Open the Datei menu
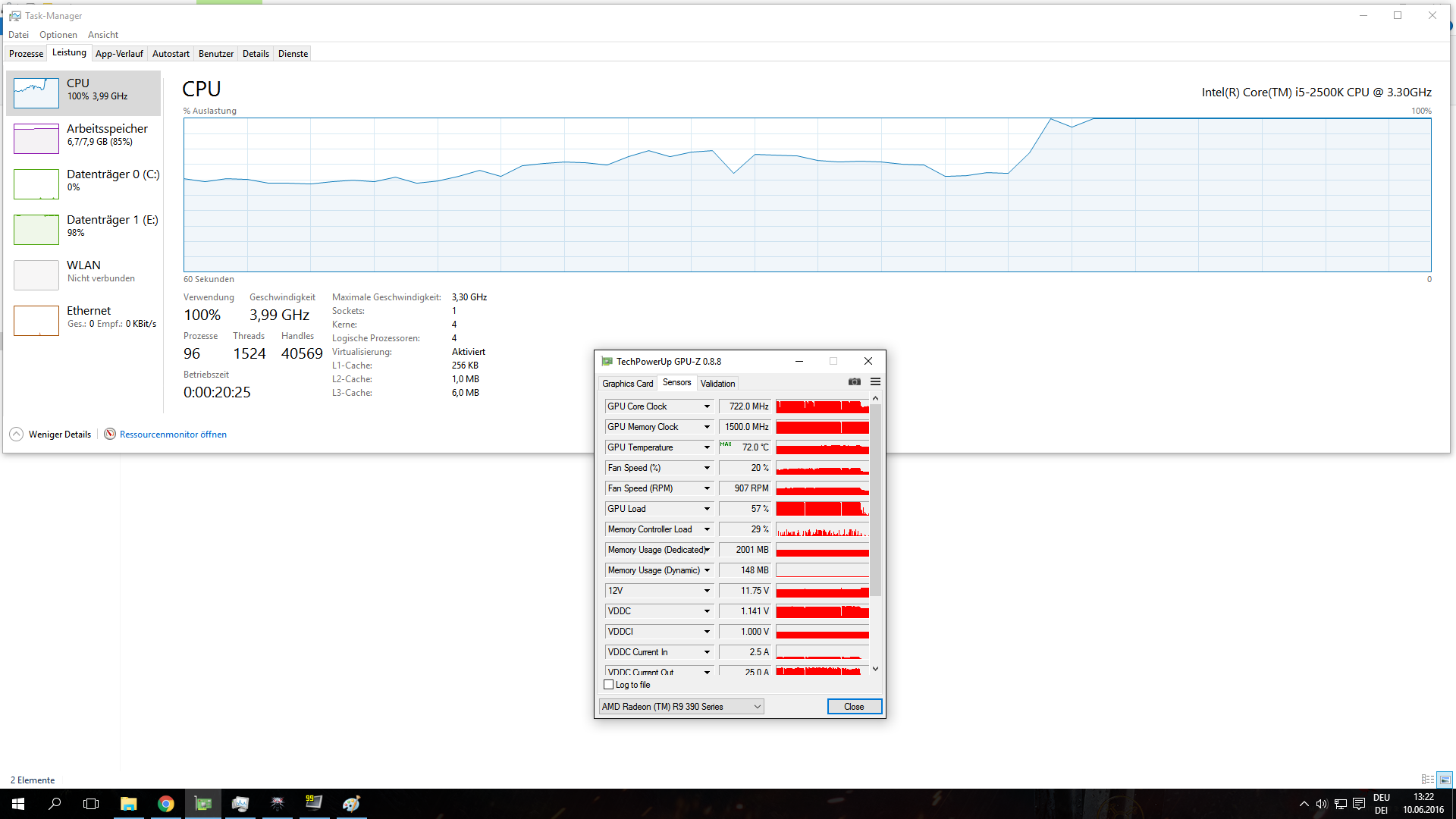Viewport: 1456px width, 819px height. click(x=18, y=35)
